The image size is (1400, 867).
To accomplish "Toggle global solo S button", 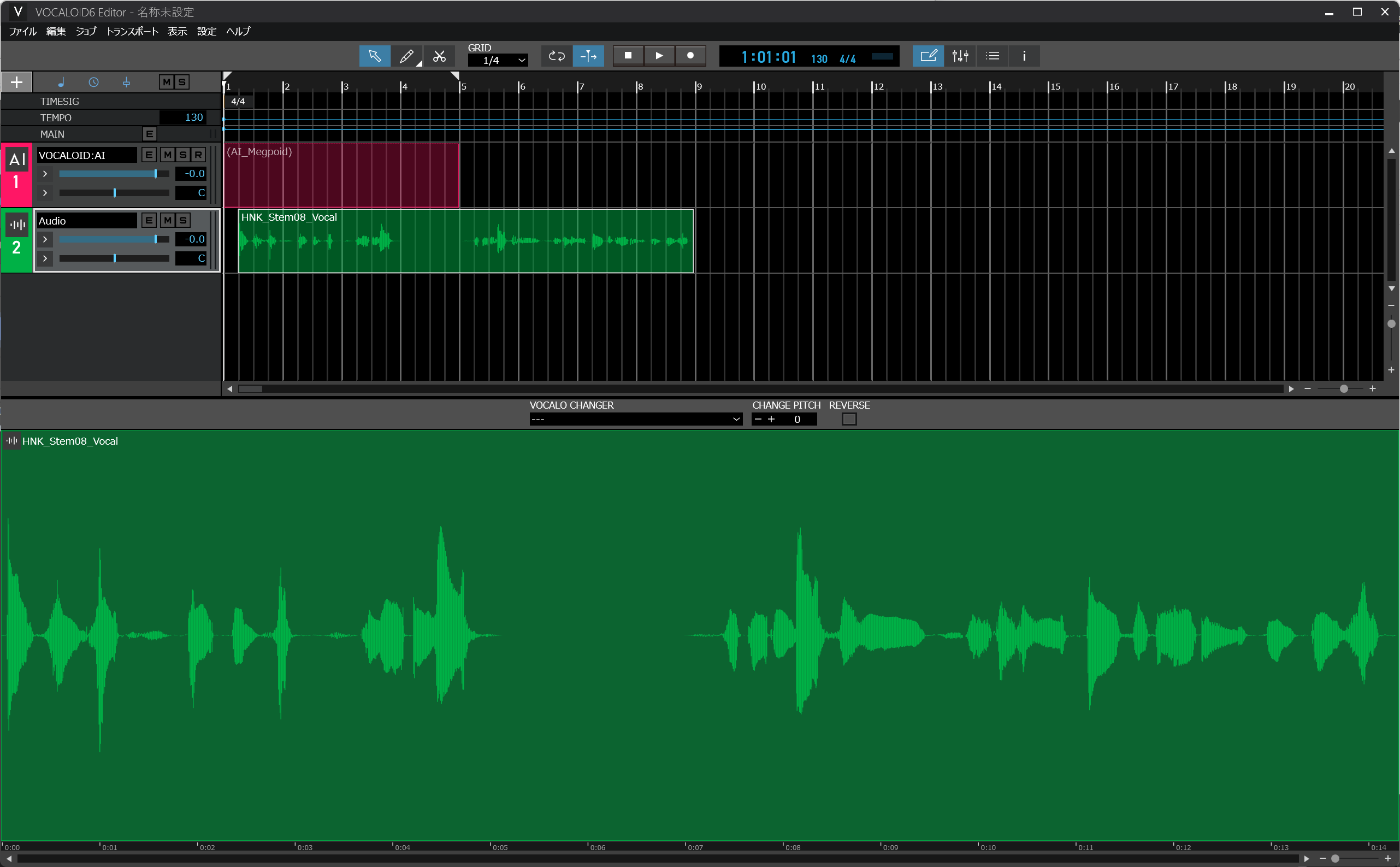I will click(x=182, y=82).
